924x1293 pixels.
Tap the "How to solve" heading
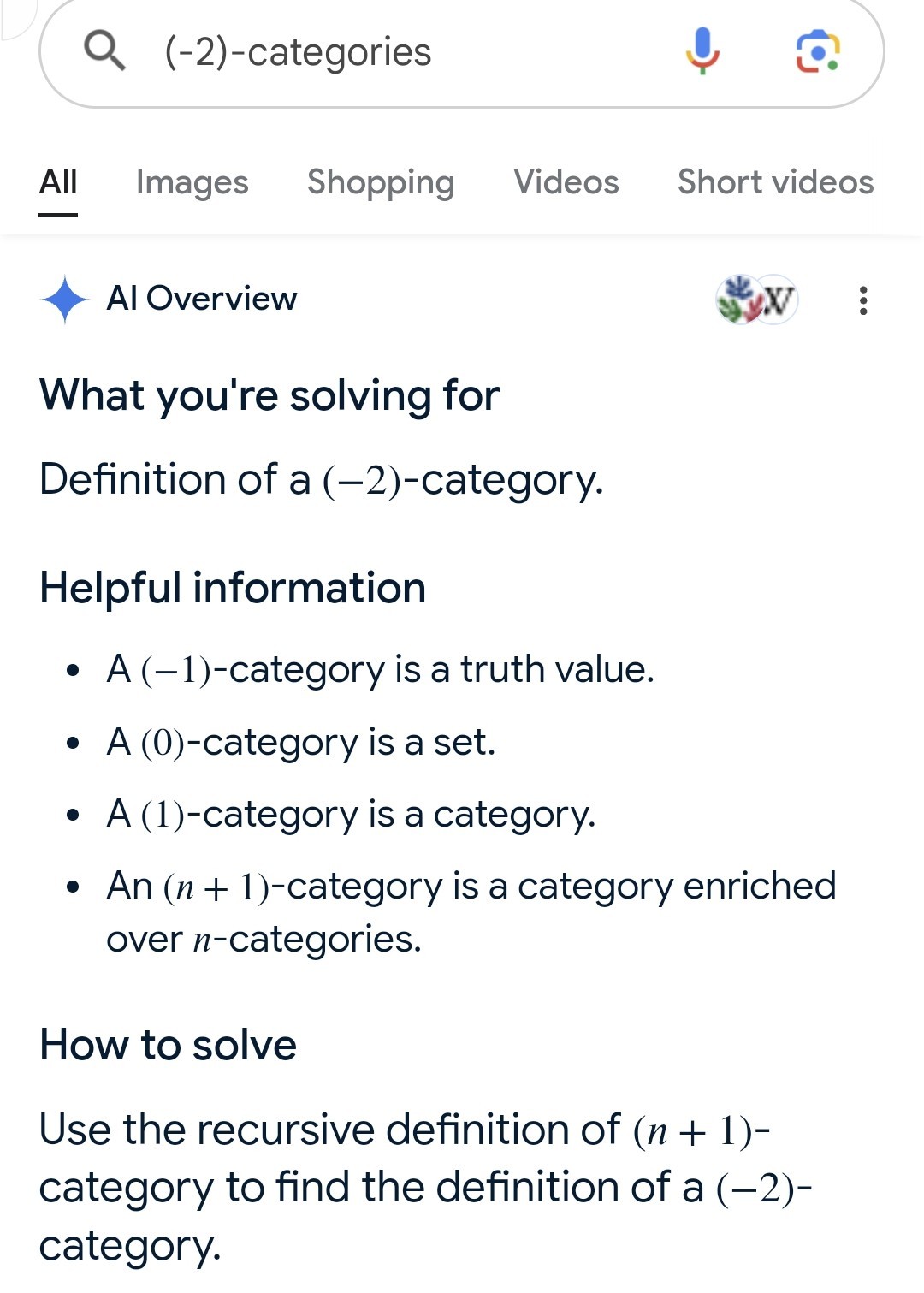tap(169, 1046)
